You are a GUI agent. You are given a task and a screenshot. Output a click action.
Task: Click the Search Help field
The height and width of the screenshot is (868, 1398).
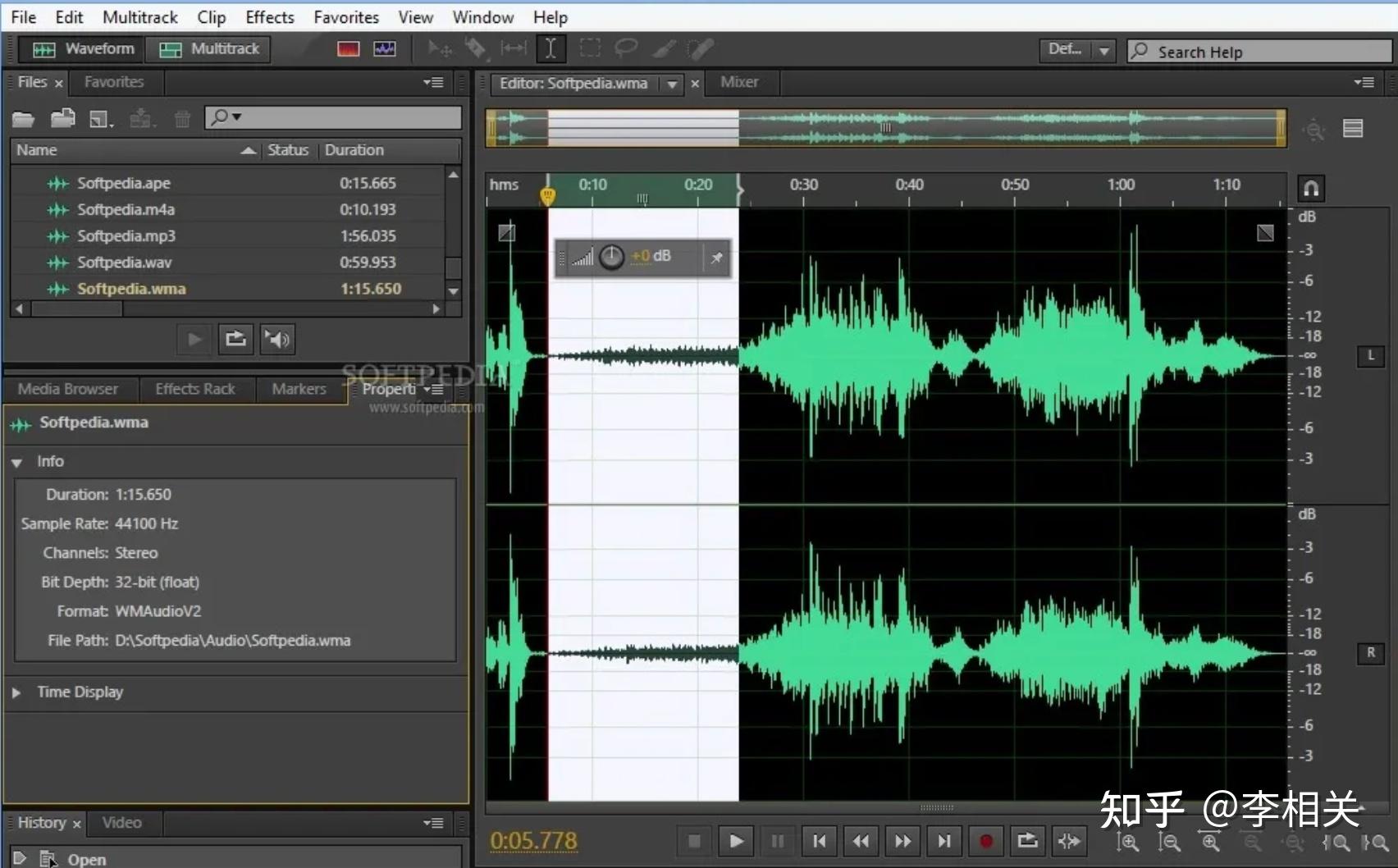pos(1259,52)
